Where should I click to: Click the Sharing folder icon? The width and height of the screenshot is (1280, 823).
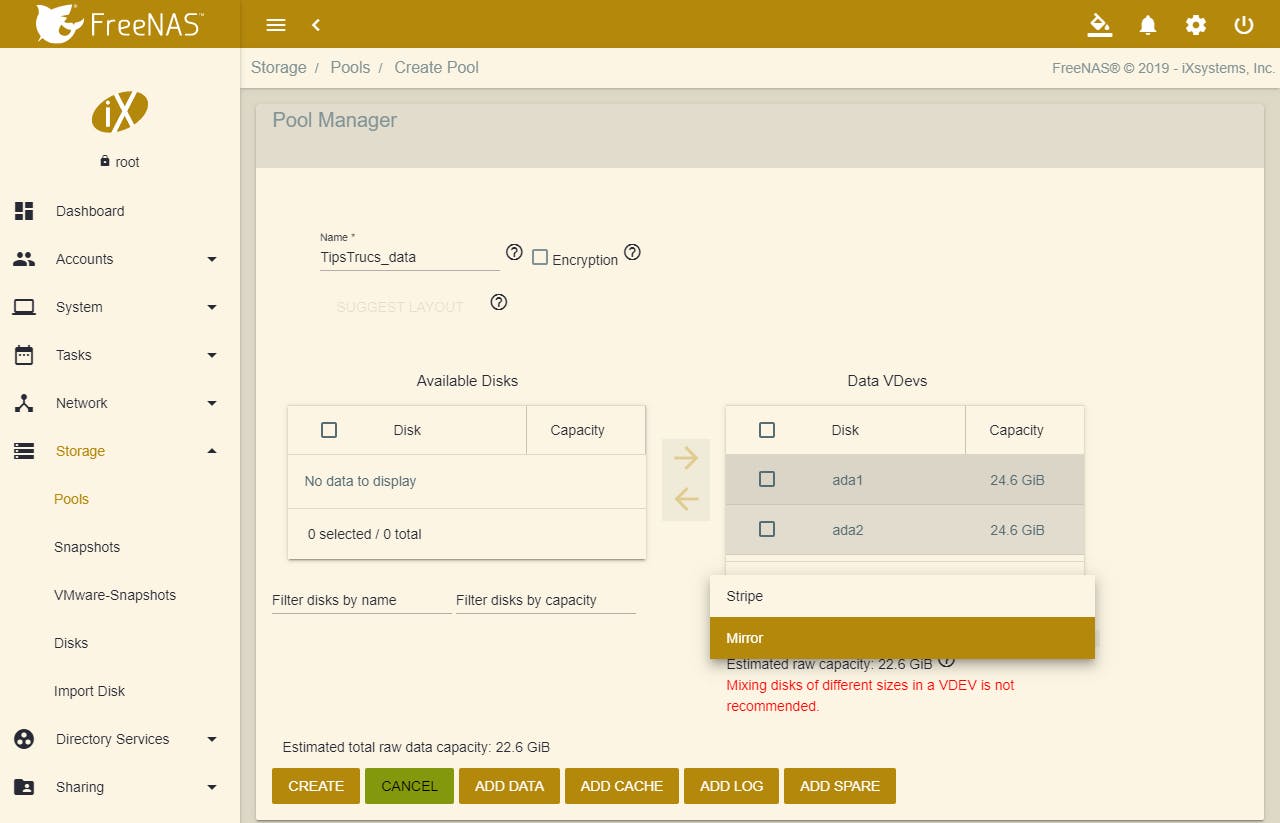24,787
